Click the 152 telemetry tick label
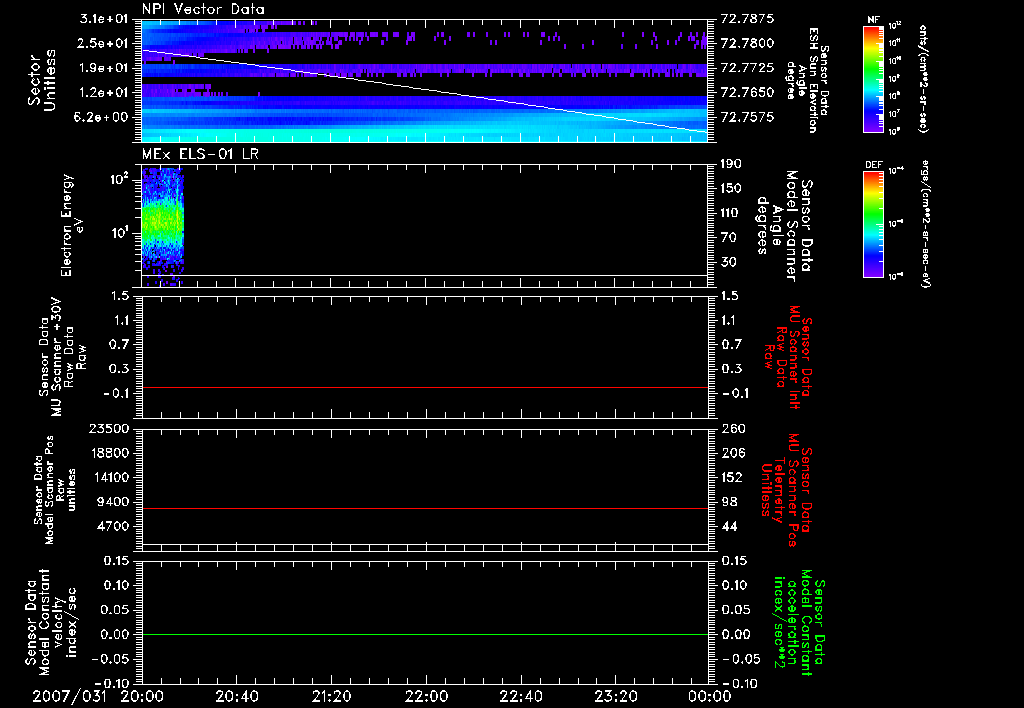The width and height of the screenshot is (1024, 708). (x=733, y=478)
